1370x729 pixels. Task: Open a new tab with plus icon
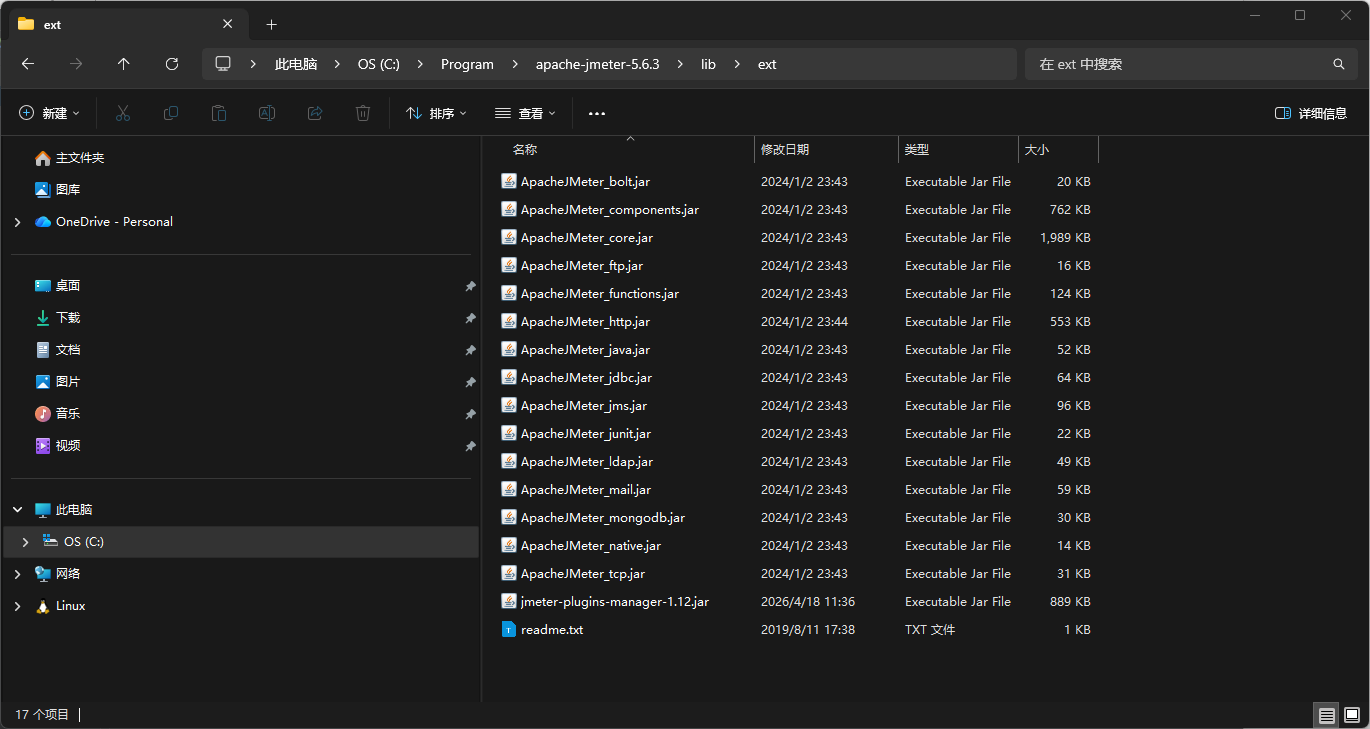[x=271, y=24]
